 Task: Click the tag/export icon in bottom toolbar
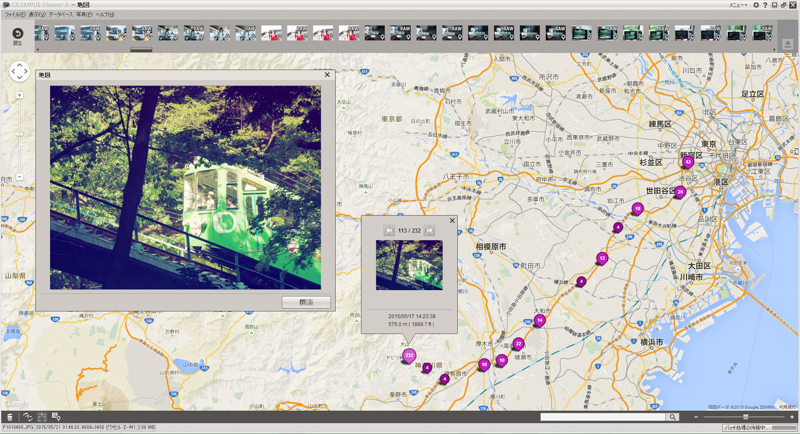click(56, 417)
